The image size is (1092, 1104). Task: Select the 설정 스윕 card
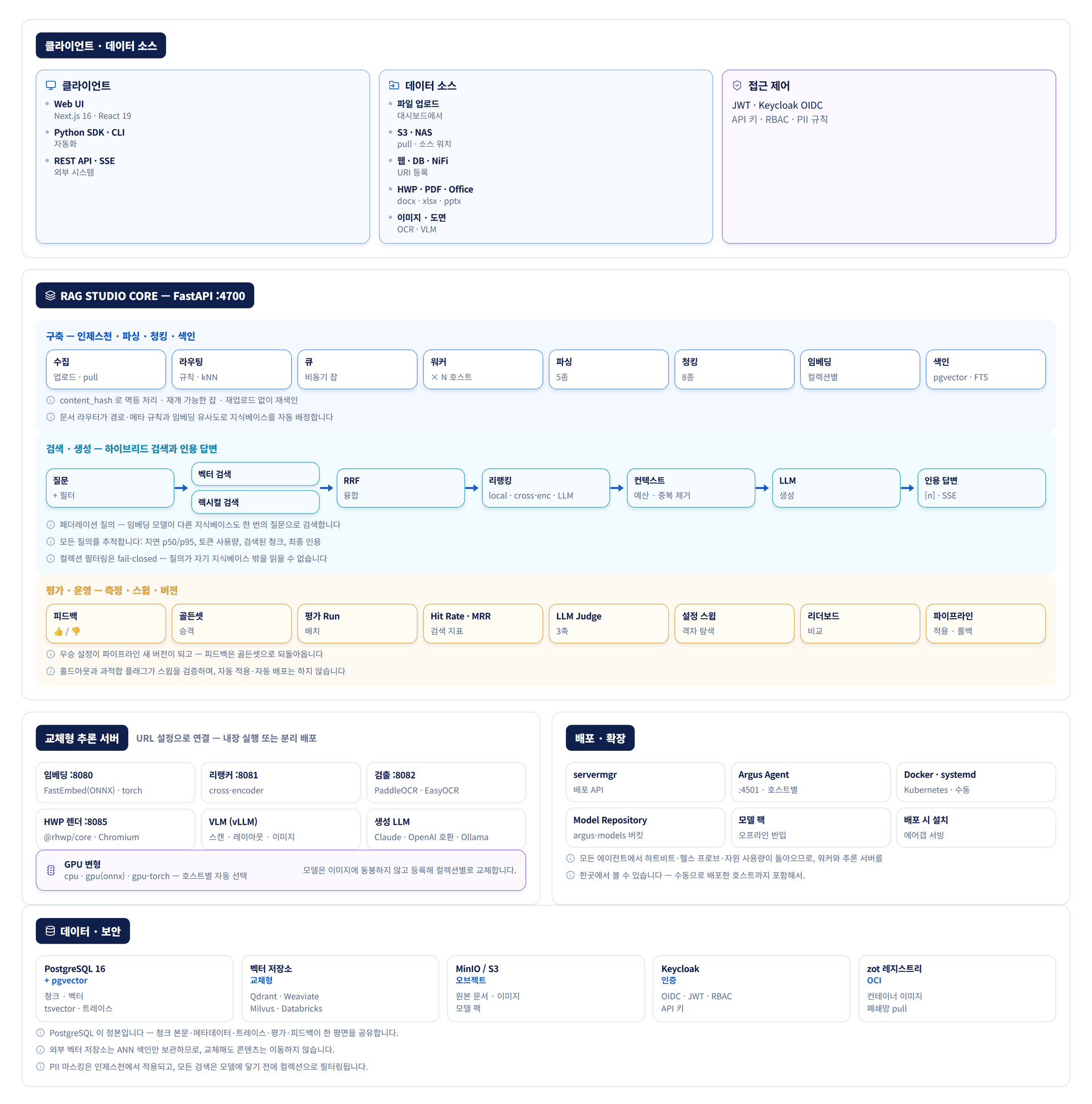coord(734,623)
